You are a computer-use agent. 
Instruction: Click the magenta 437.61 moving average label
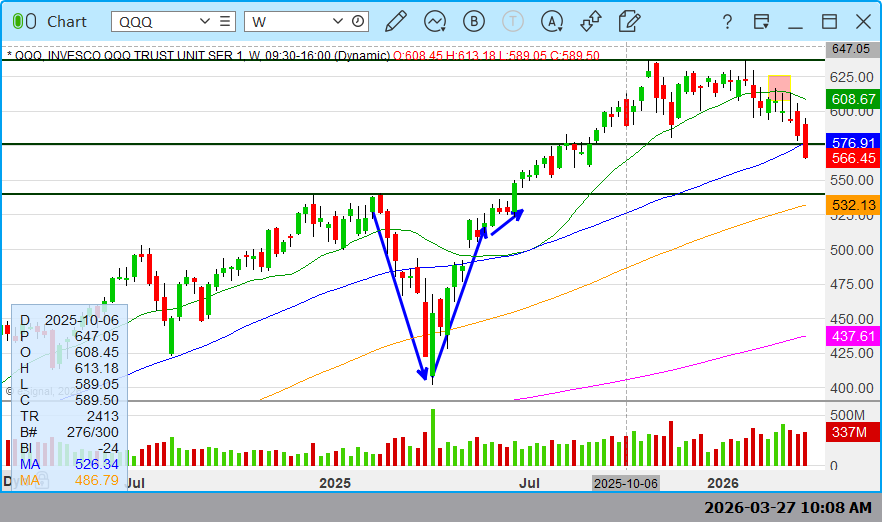coord(853,336)
